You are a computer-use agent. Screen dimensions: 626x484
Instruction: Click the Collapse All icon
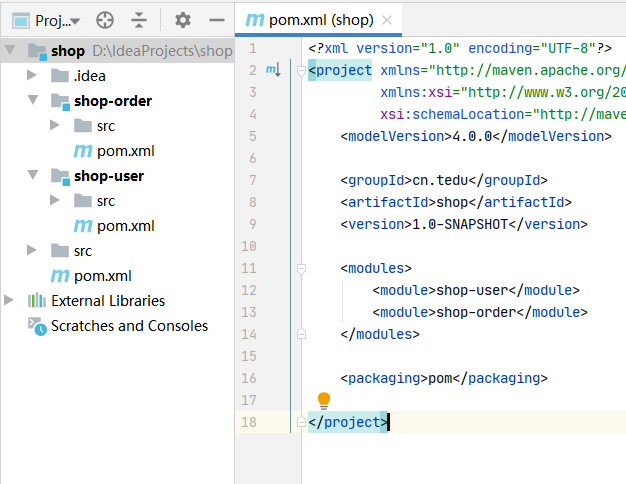(x=139, y=20)
